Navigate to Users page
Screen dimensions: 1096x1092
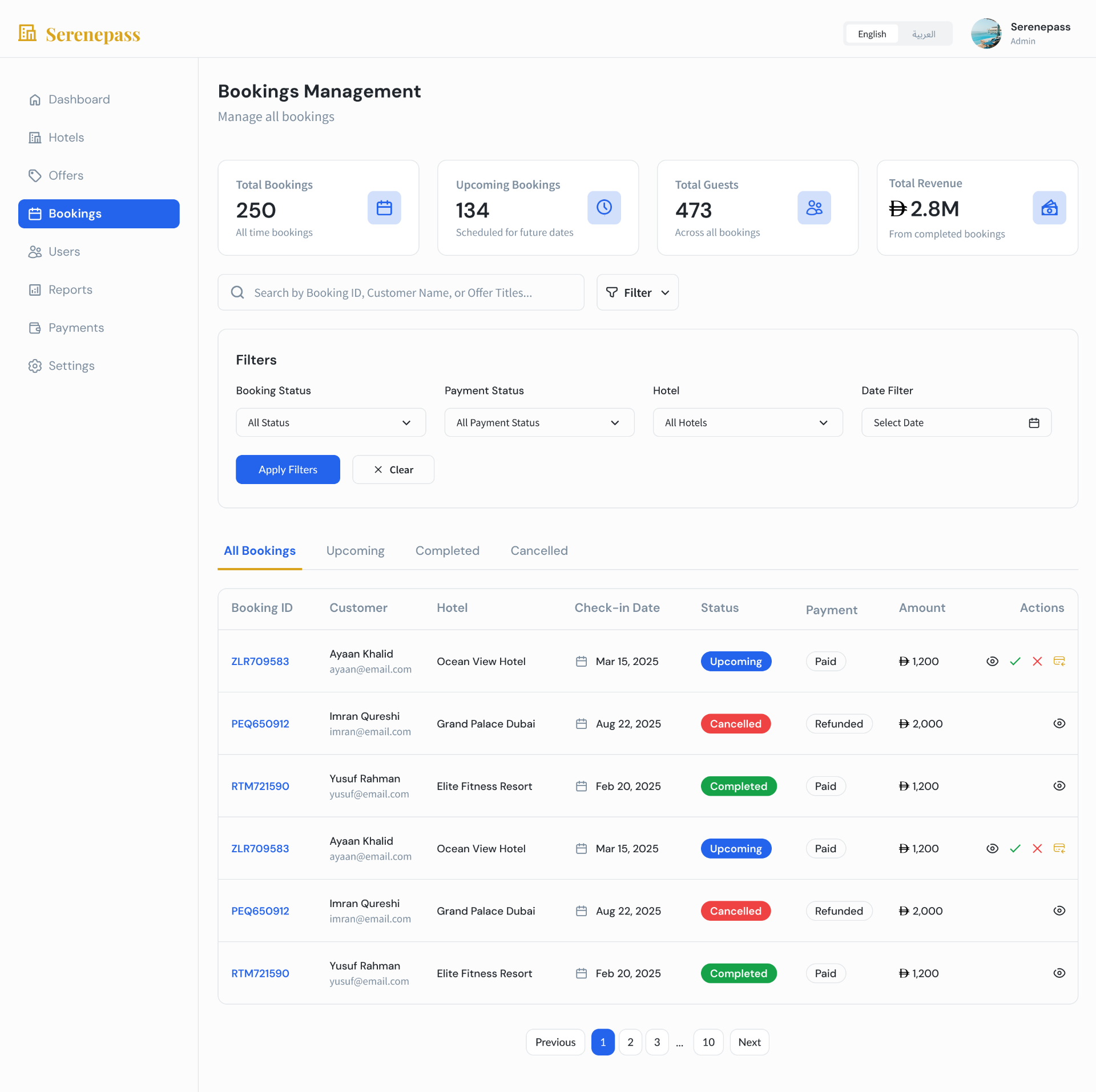click(54, 252)
